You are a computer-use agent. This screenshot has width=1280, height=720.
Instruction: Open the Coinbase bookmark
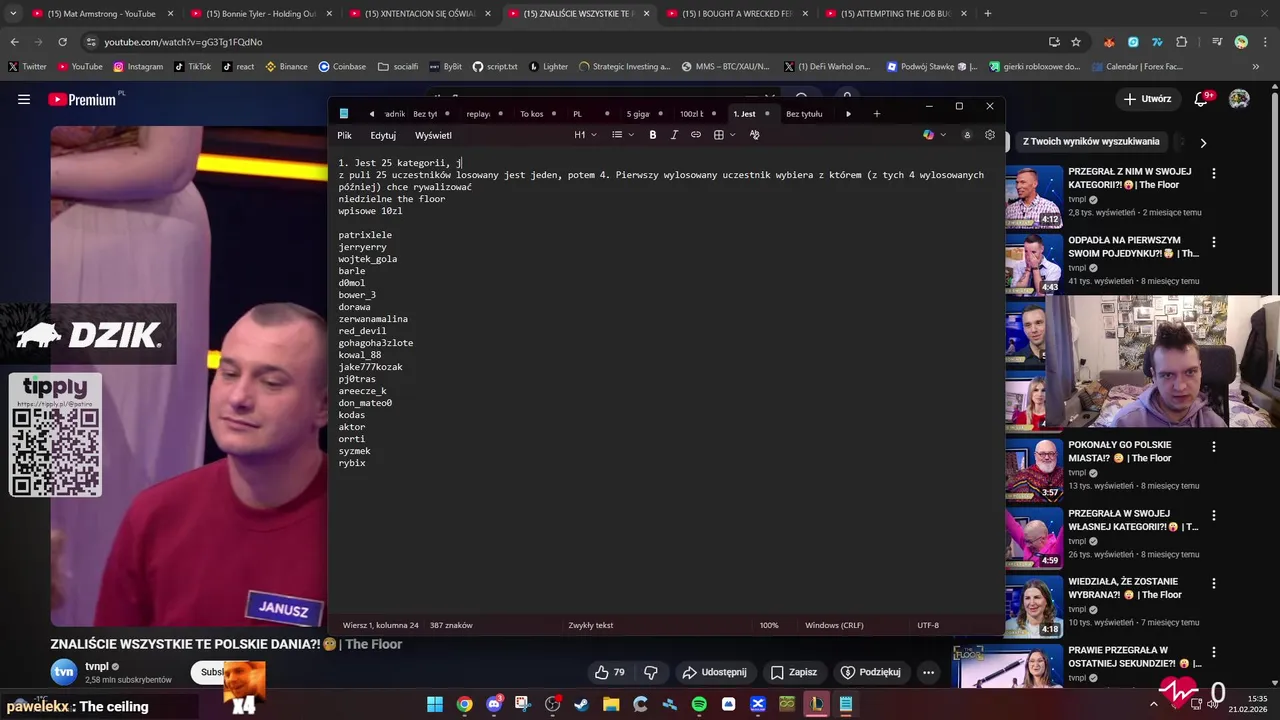[342, 67]
